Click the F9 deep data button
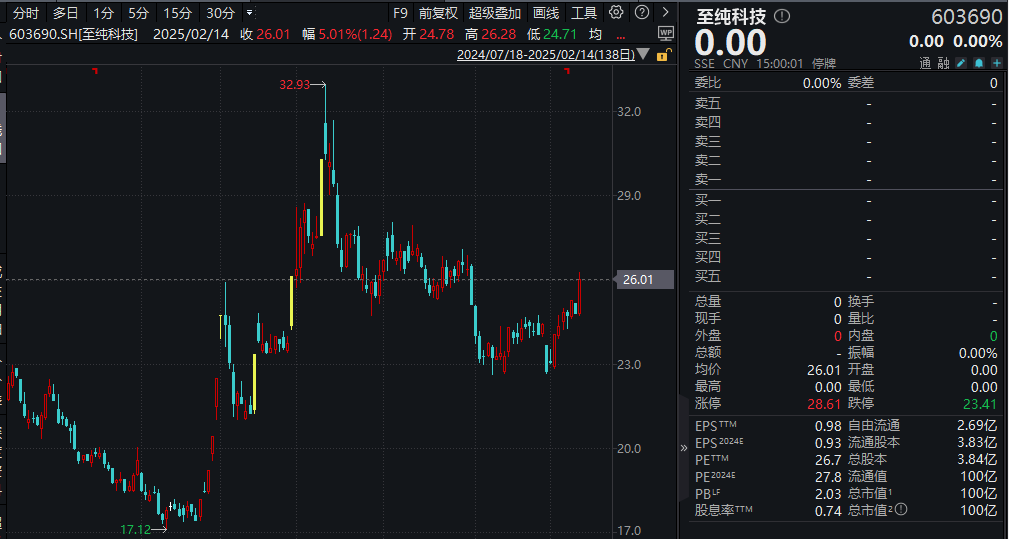The height and width of the screenshot is (539, 1009). [400, 13]
